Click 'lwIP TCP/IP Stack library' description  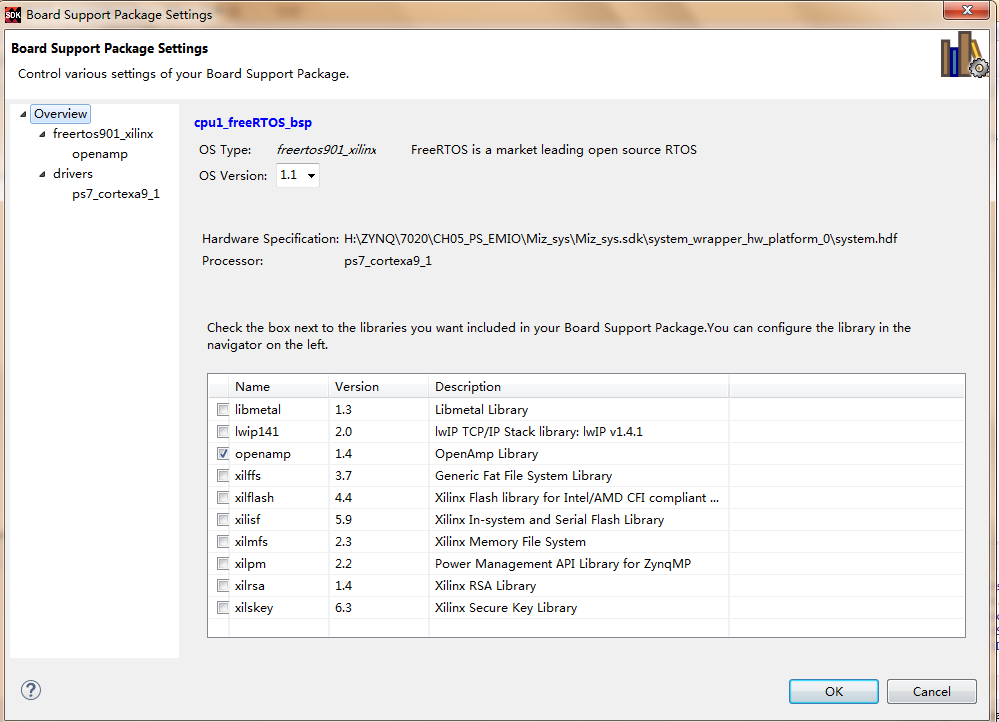tap(538, 431)
